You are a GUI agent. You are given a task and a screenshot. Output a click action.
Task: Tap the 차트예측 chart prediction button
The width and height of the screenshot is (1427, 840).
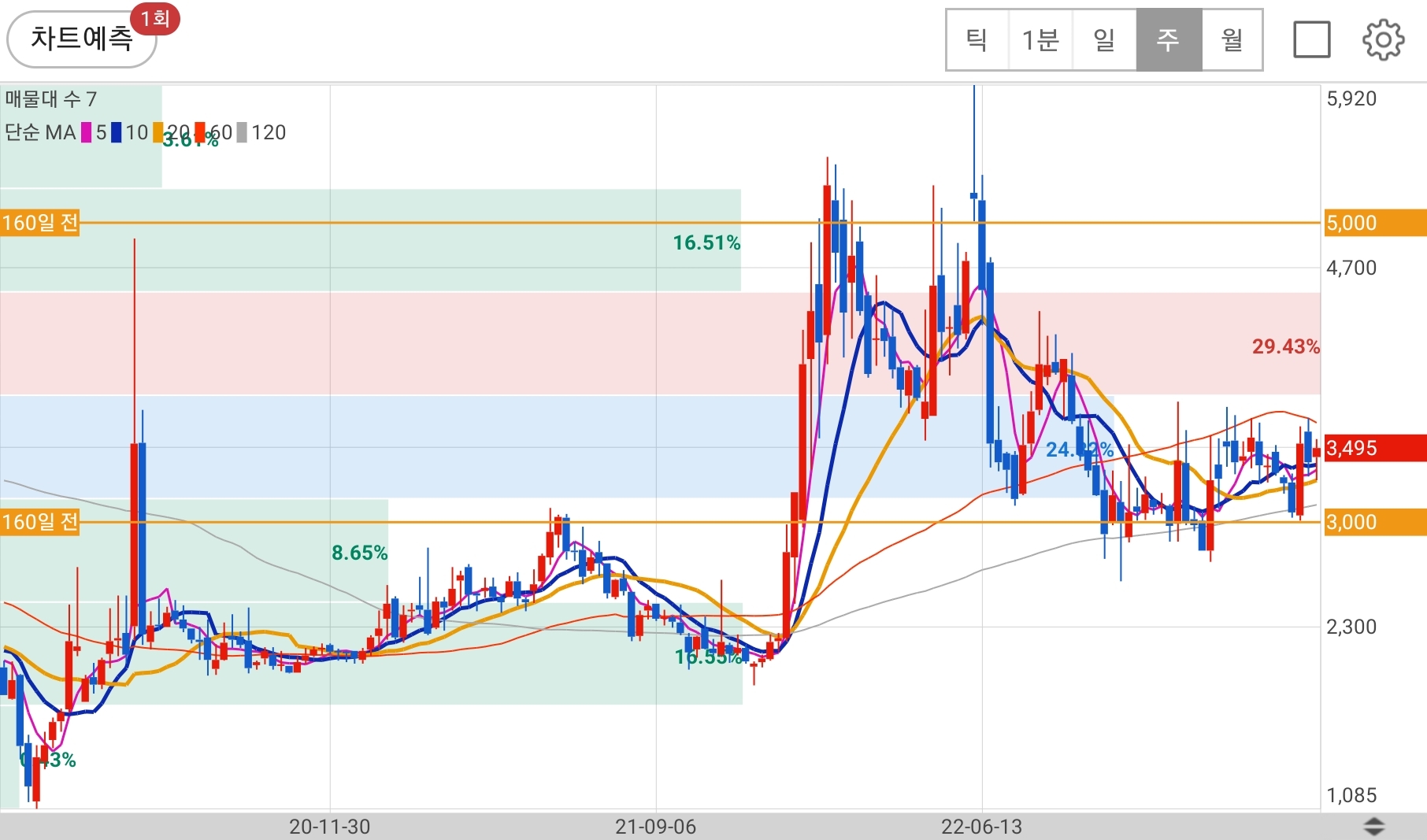82,39
